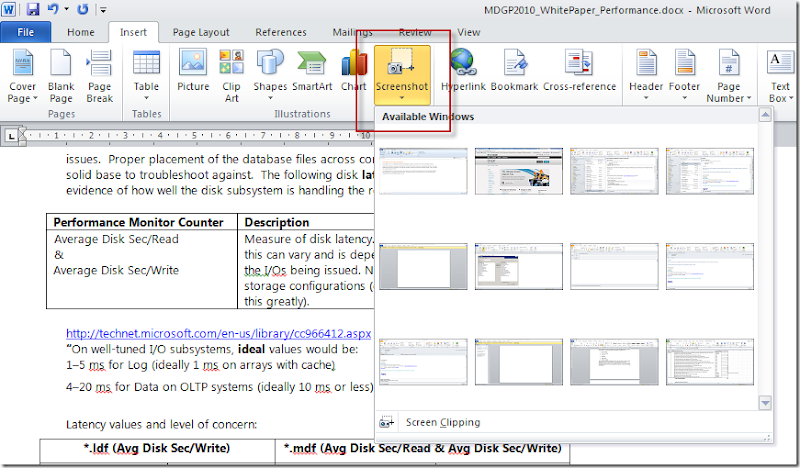This screenshot has height=468, width=800.
Task: Select third thumbnail in top row
Action: [614, 171]
